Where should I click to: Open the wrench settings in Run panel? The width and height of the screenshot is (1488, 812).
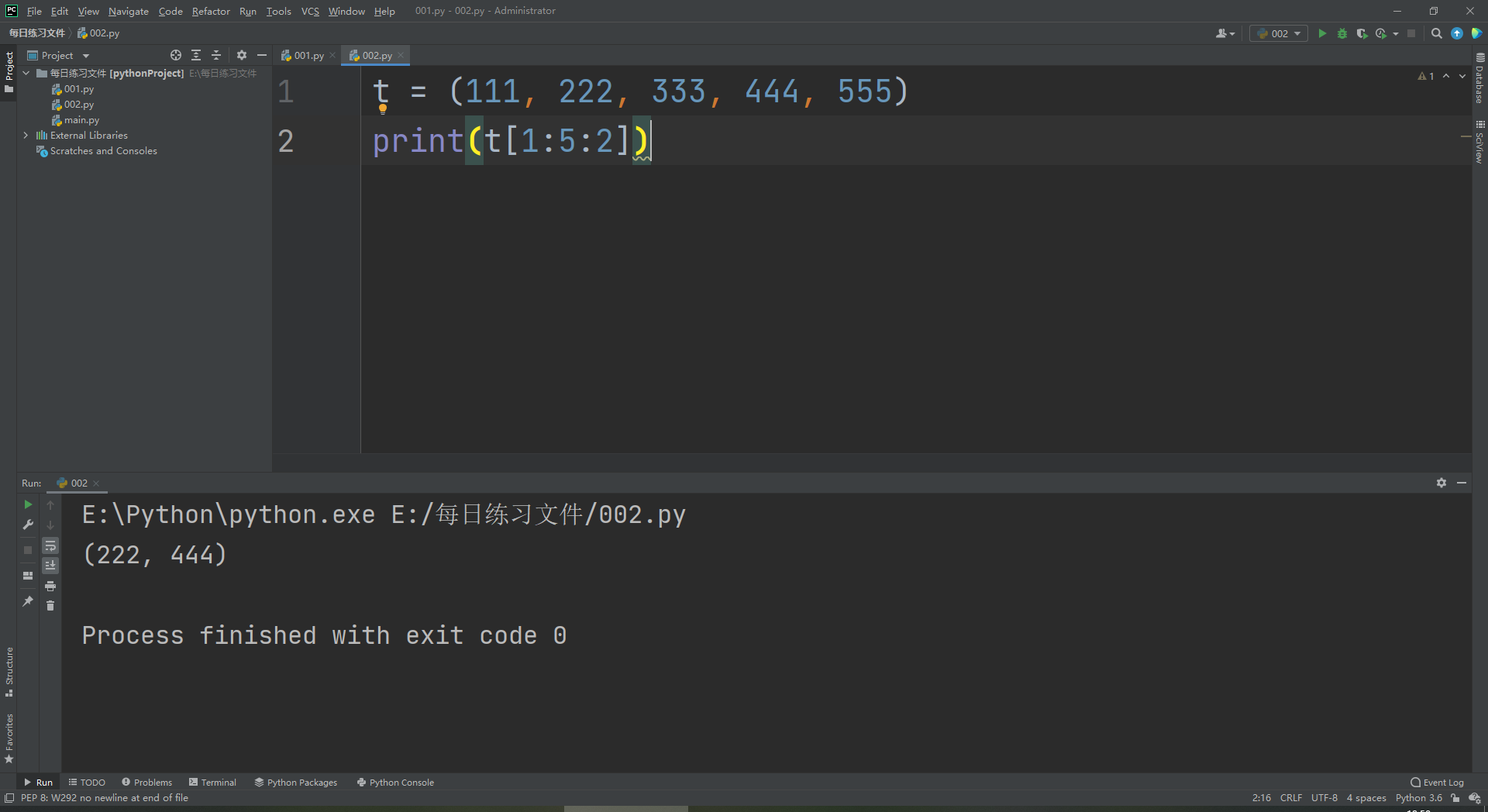coord(28,525)
